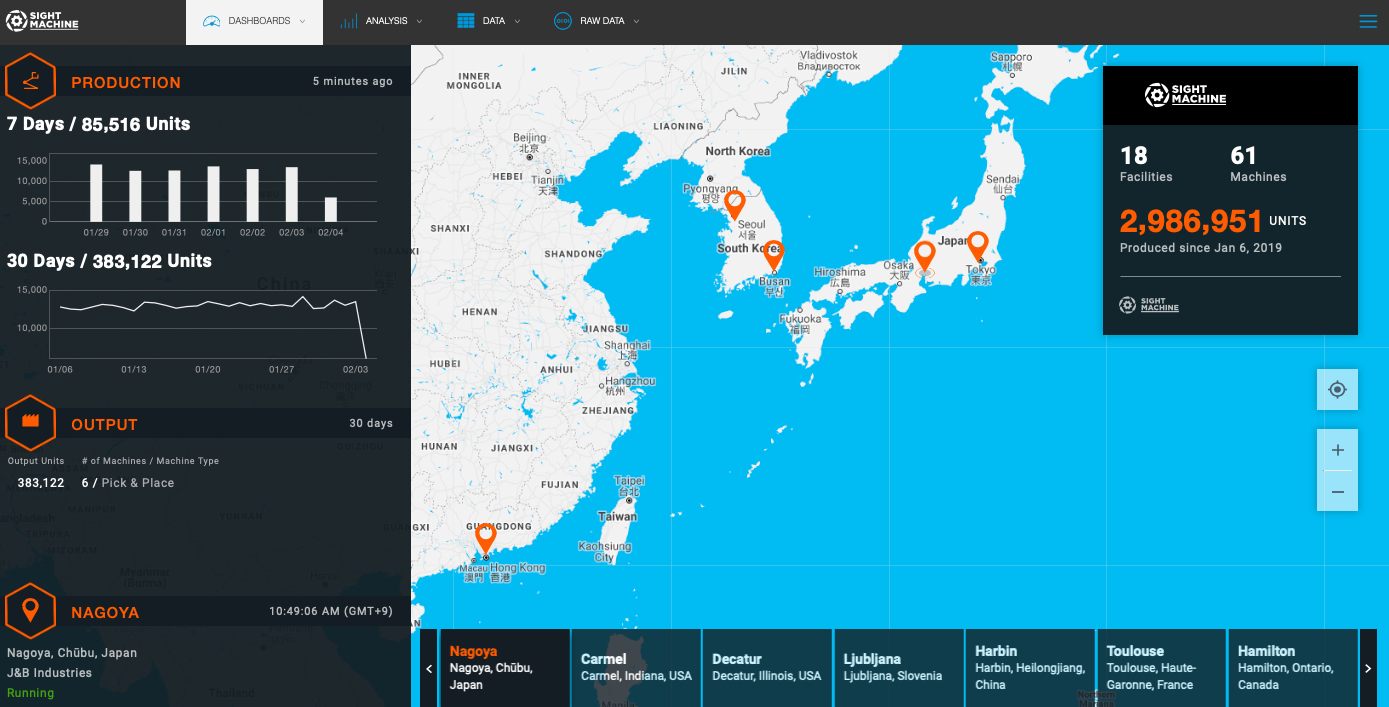The image size is (1389, 707).
Task: Click the Output factory hexagon icon
Action: (x=31, y=424)
